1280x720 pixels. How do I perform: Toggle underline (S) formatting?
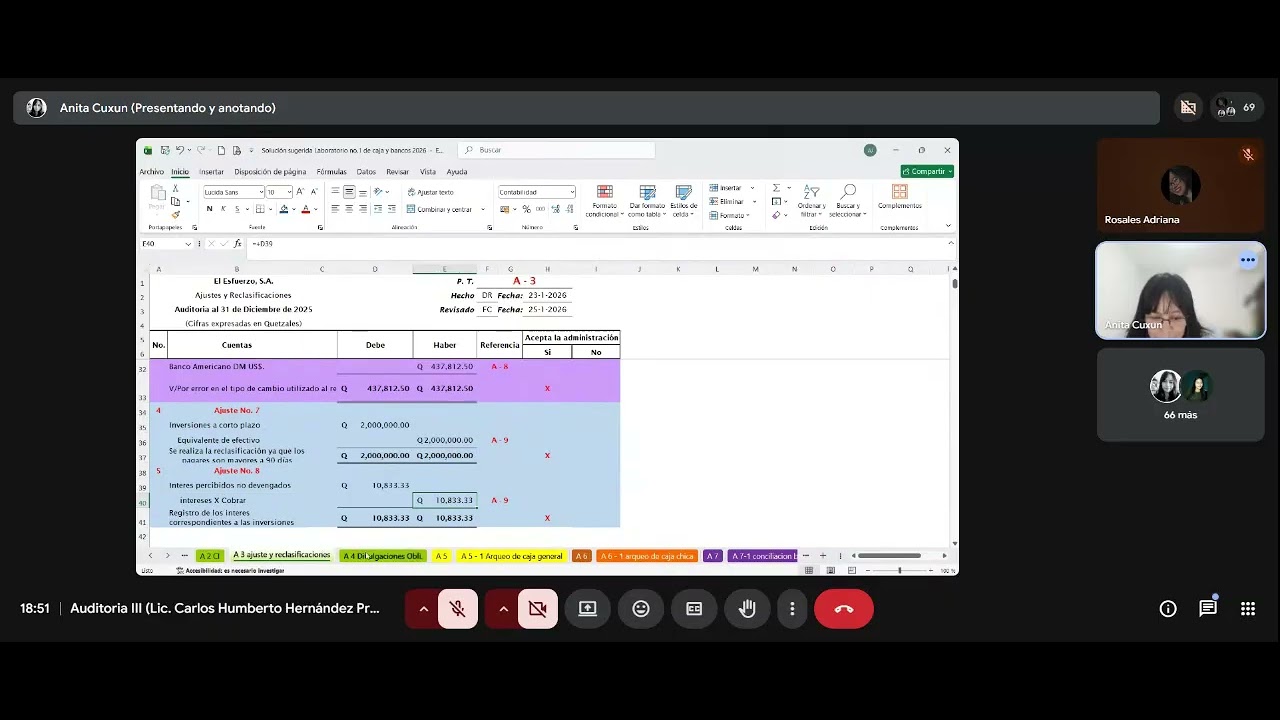point(237,209)
